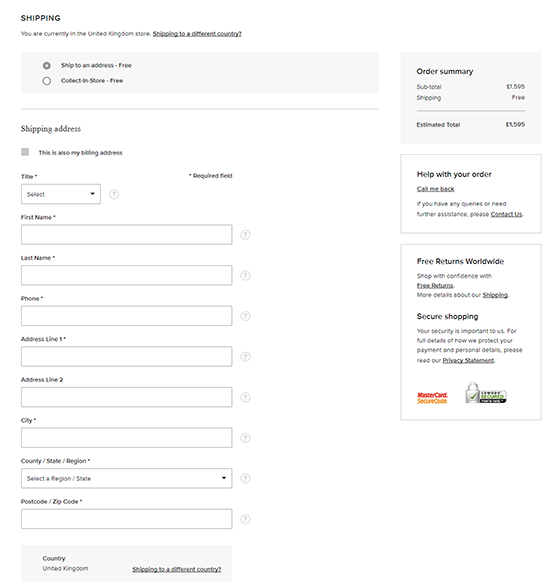Click the help icon beside Postcode field
Screen dimensions: 560x583
[245, 519]
